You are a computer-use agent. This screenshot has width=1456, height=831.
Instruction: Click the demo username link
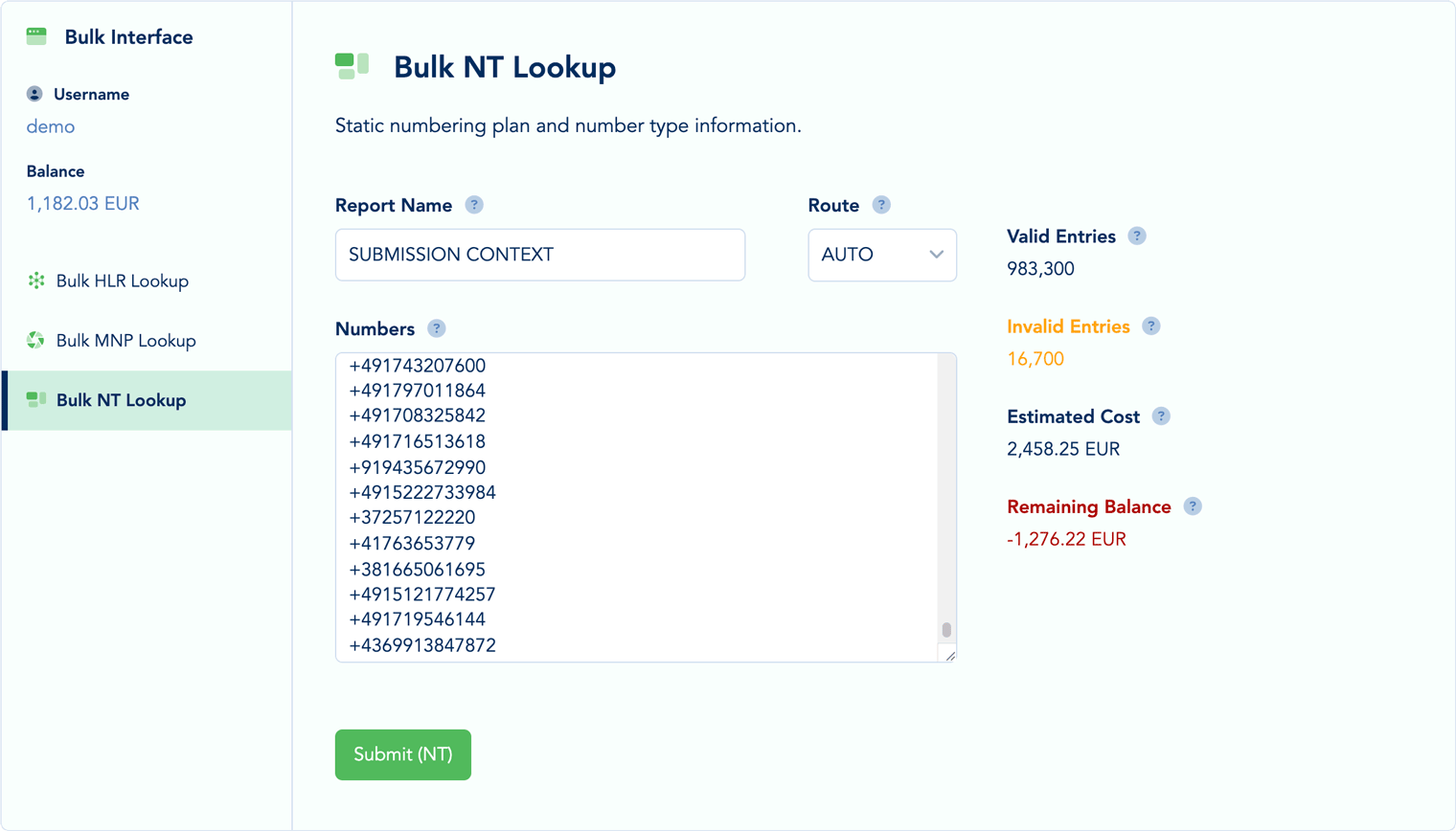[x=50, y=125]
